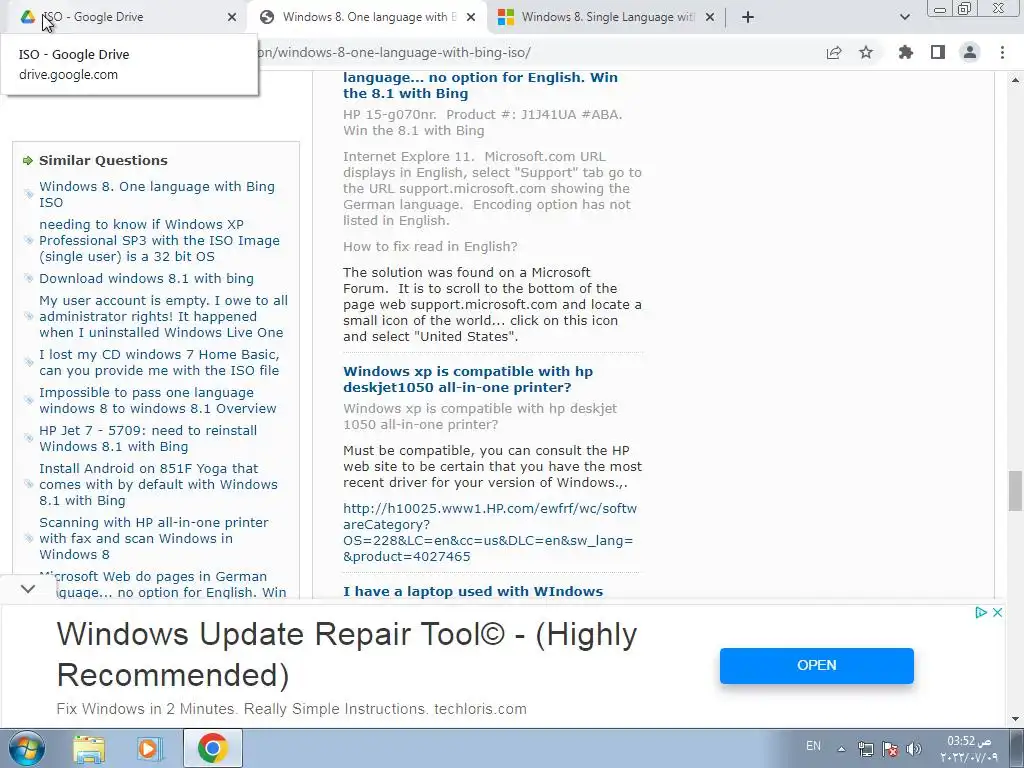Open the network tray icon
This screenshot has height=768, width=1024.
[865, 749]
